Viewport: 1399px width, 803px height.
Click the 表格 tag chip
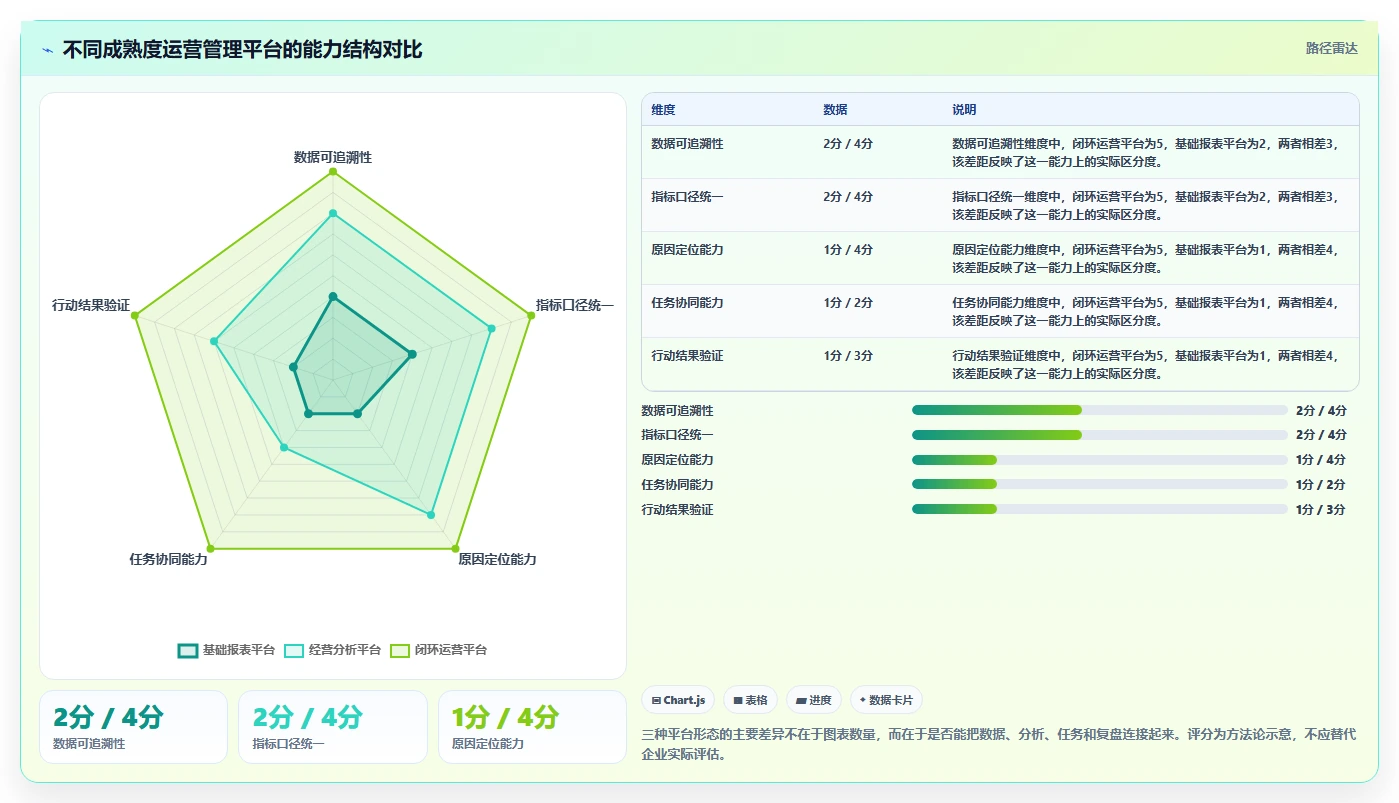click(x=750, y=700)
